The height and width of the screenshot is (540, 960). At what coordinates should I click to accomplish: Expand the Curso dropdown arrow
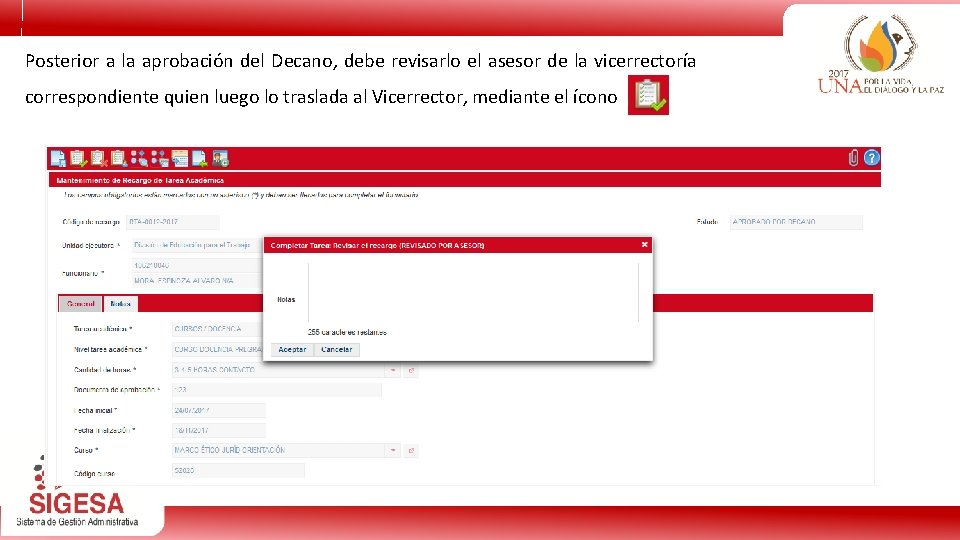pos(393,450)
